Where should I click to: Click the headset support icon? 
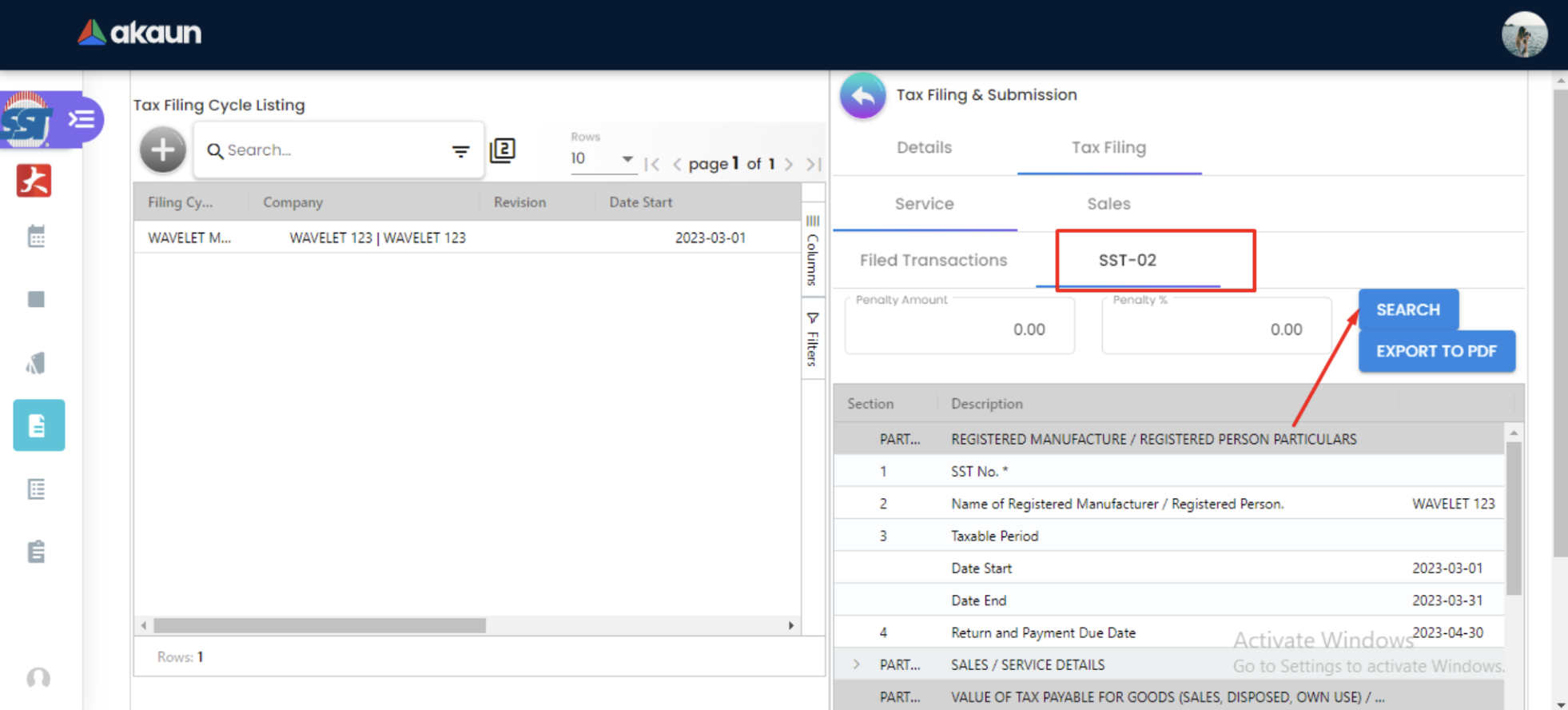pyautogui.click(x=38, y=678)
